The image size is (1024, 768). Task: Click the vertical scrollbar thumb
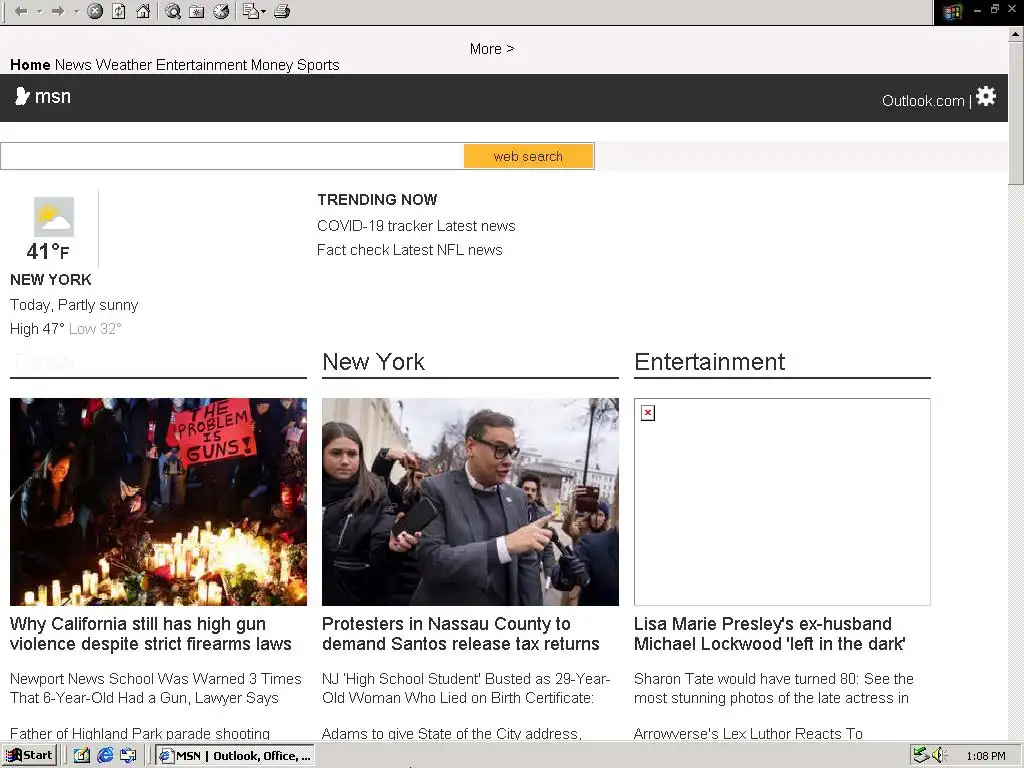click(1016, 114)
